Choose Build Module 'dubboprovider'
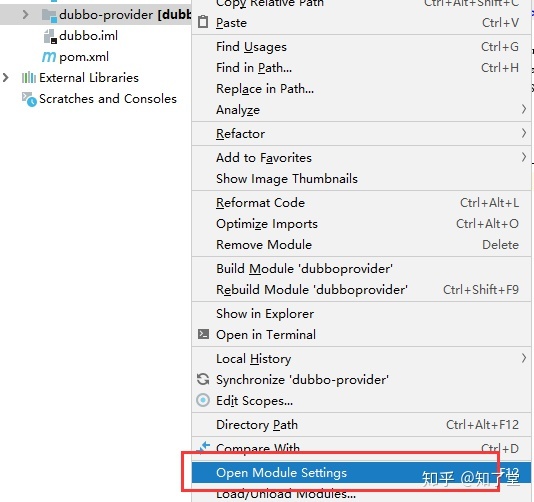 361,269
